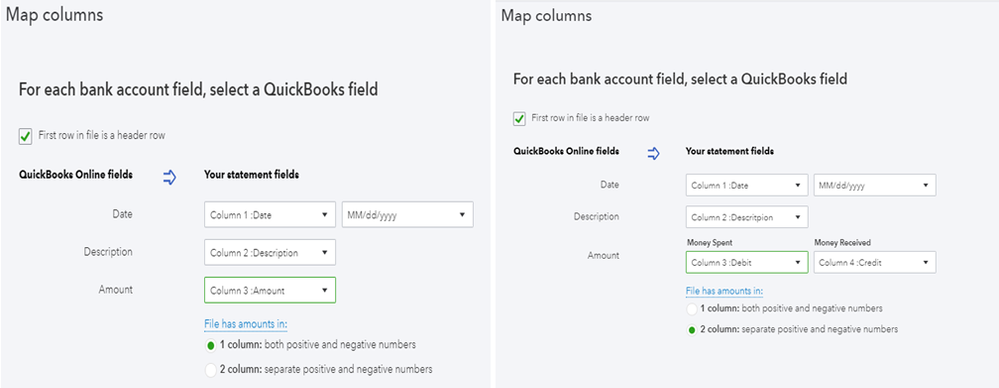Click 'Amount' field label in left panel
The image size is (999, 388).
pos(115,289)
